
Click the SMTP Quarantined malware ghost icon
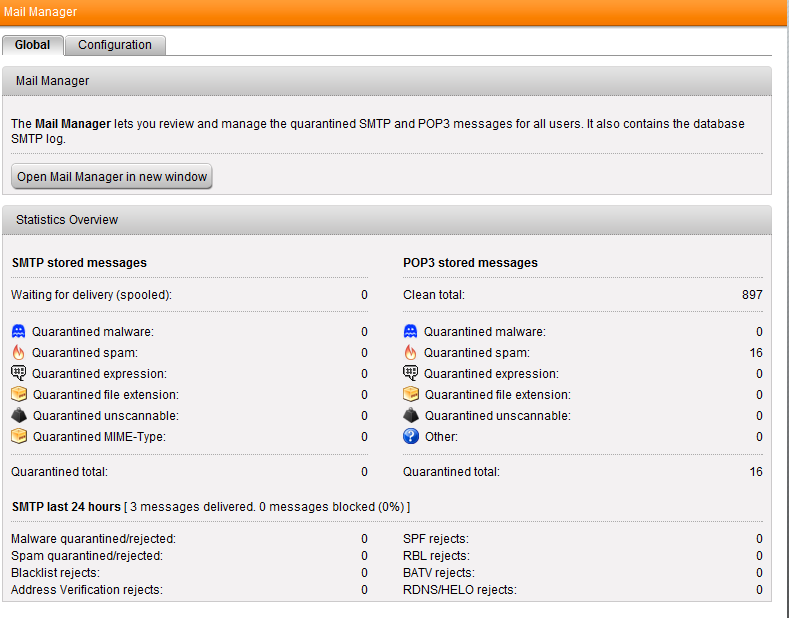click(19, 331)
